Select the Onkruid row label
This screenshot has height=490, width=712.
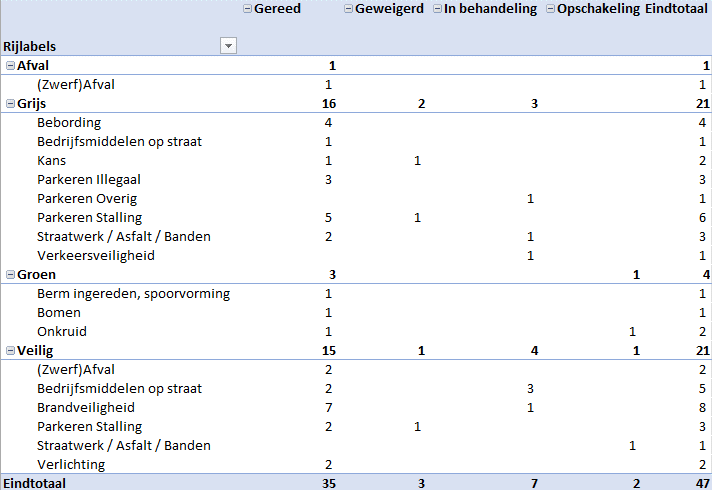coord(62,332)
